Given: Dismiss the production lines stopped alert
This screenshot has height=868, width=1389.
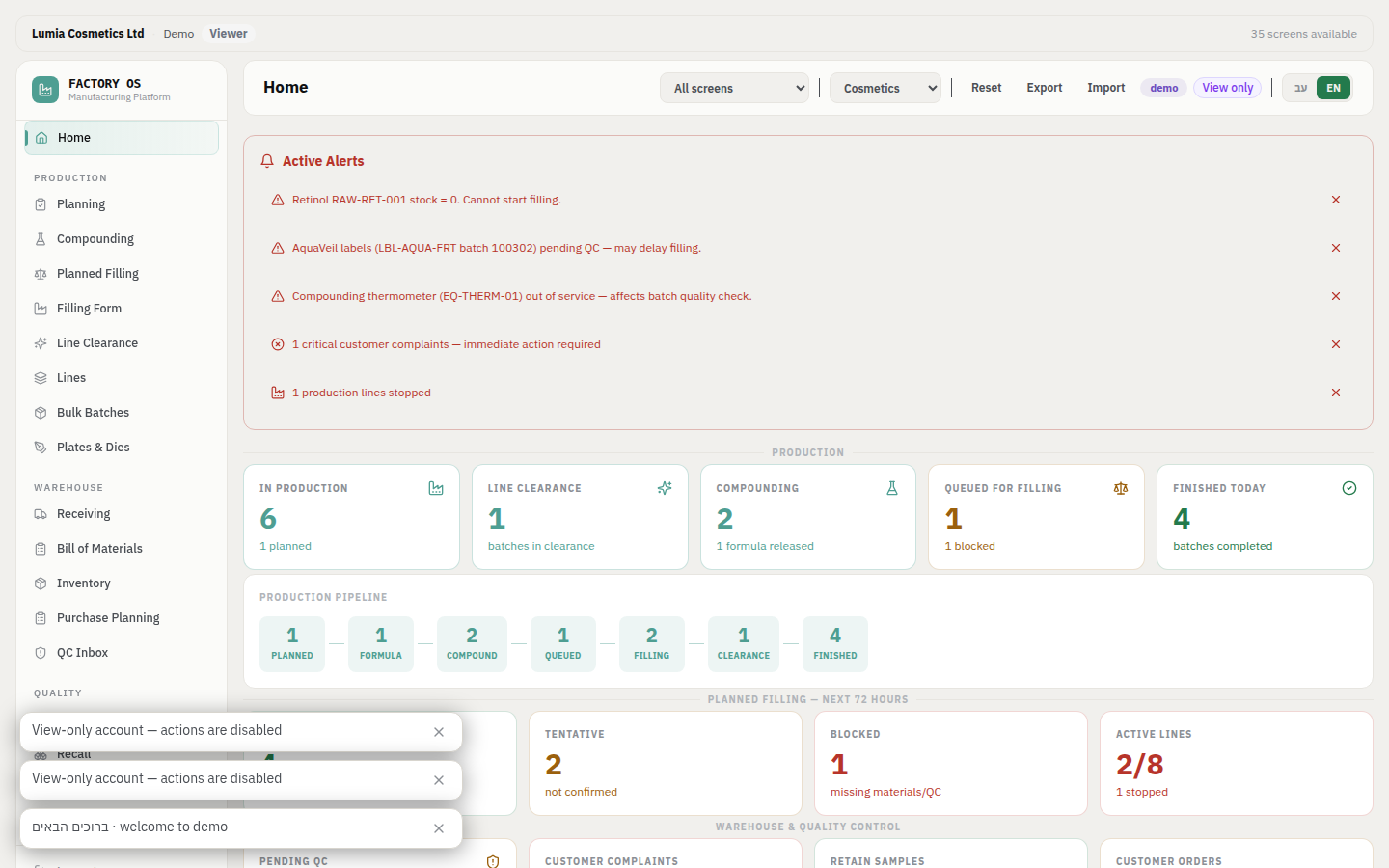Looking at the screenshot, I should tap(1336, 393).
